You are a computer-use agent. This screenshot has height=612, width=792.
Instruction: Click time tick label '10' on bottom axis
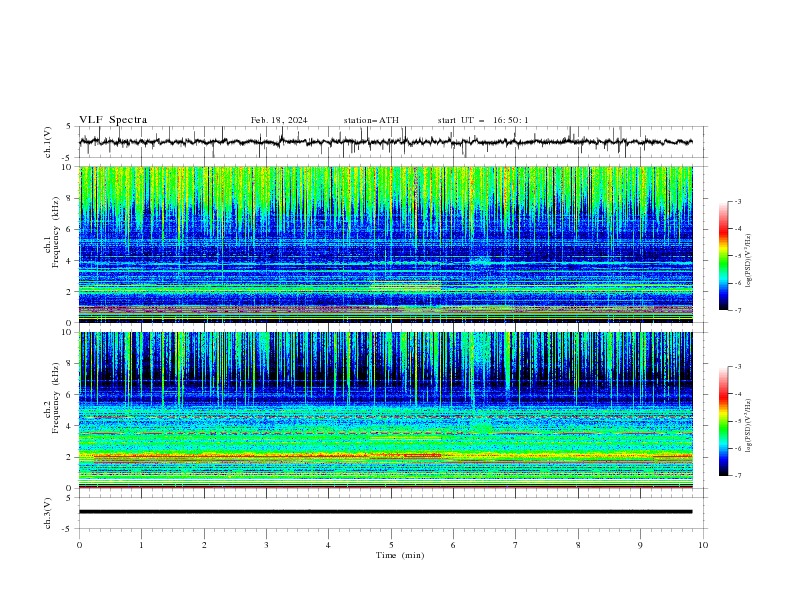point(703,545)
